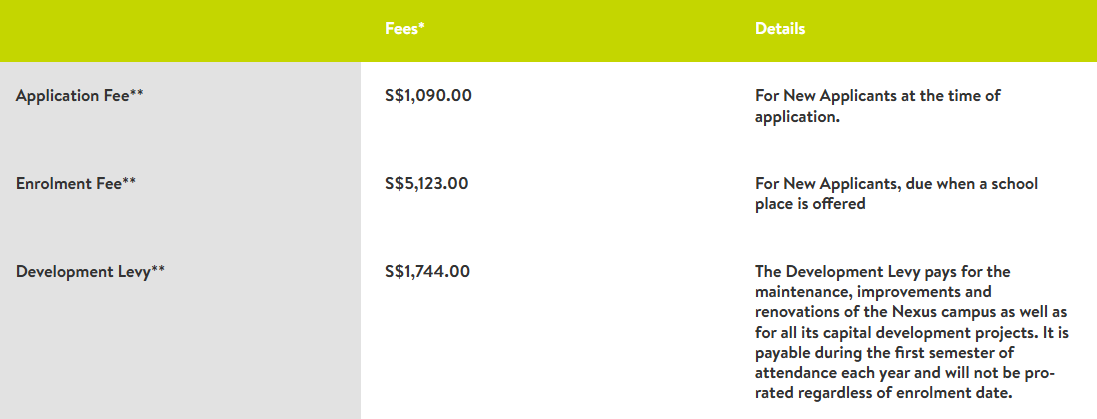This screenshot has height=419, width=1097.
Task: Click the S$5,123.00 enrolment fee amount
Action: coord(427,183)
